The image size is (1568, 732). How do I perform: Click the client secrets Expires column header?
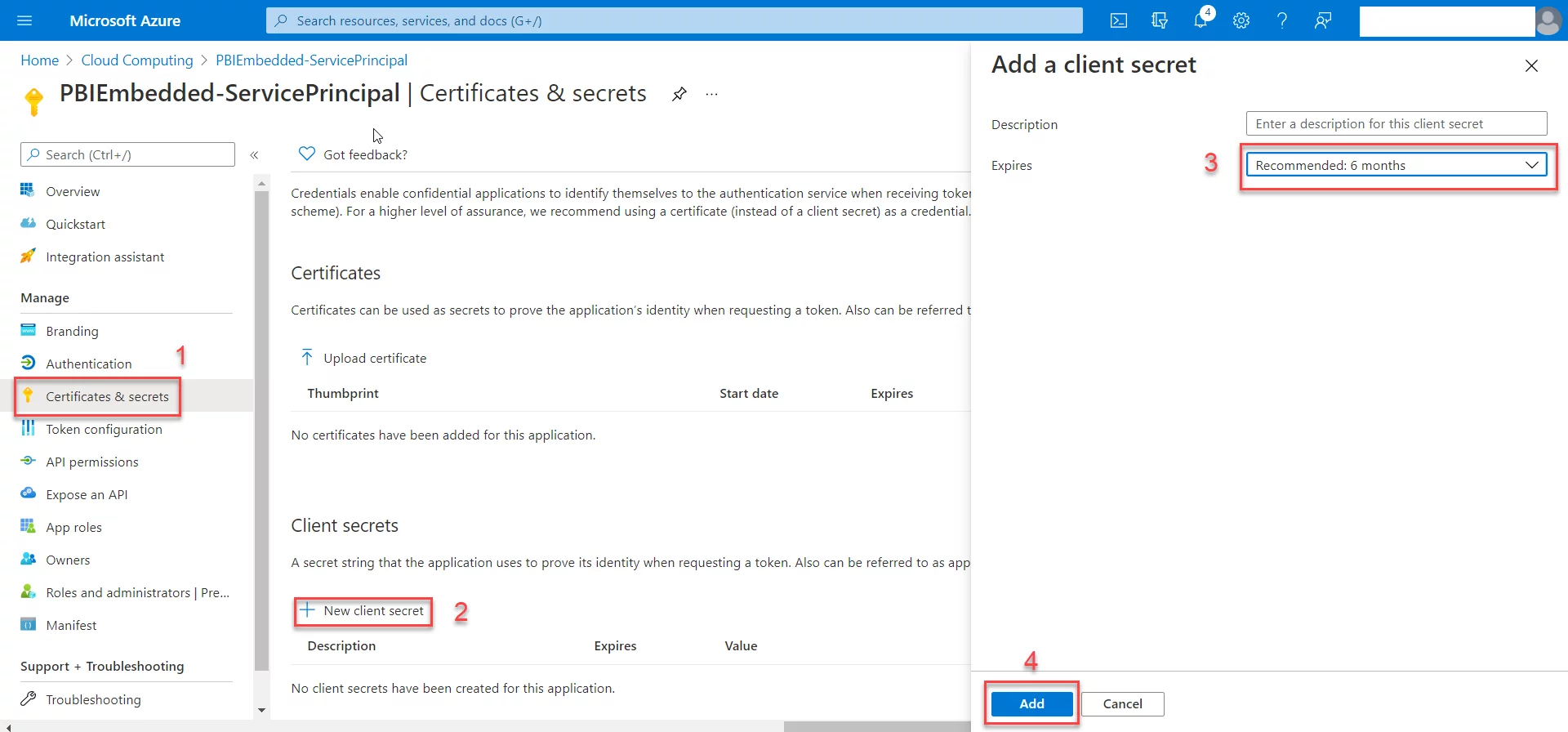[615, 645]
